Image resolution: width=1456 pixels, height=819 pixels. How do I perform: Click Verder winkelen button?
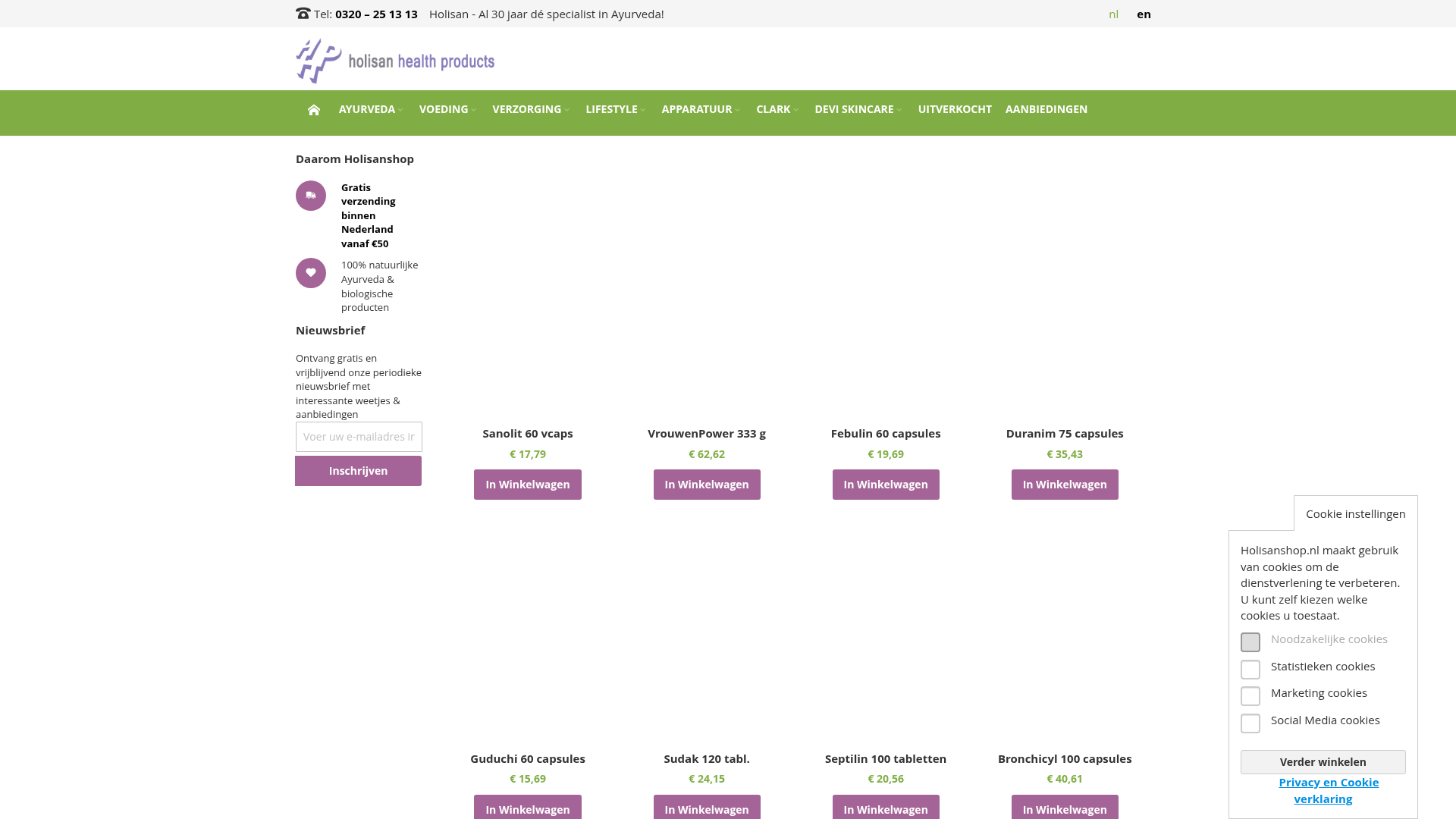point(1323,762)
